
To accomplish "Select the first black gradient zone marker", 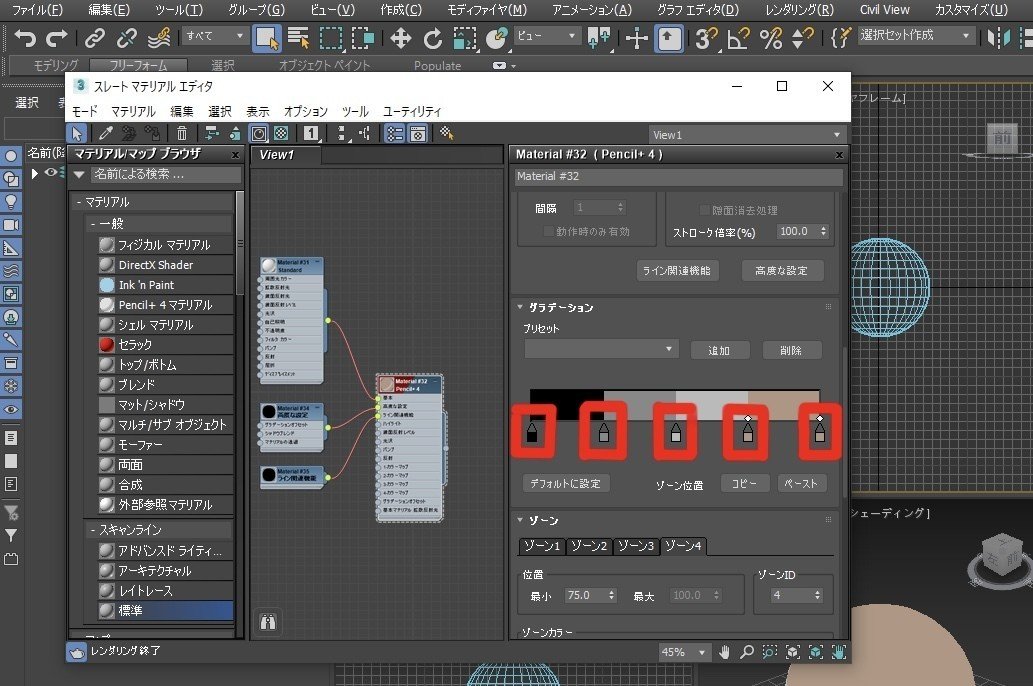I will 533,433.
